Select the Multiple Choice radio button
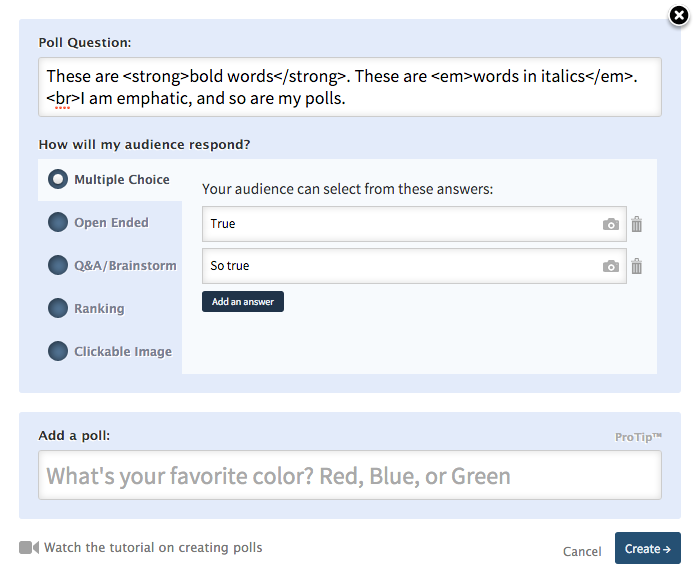Screen dimensions: 700x583 pyautogui.click(x=58, y=179)
